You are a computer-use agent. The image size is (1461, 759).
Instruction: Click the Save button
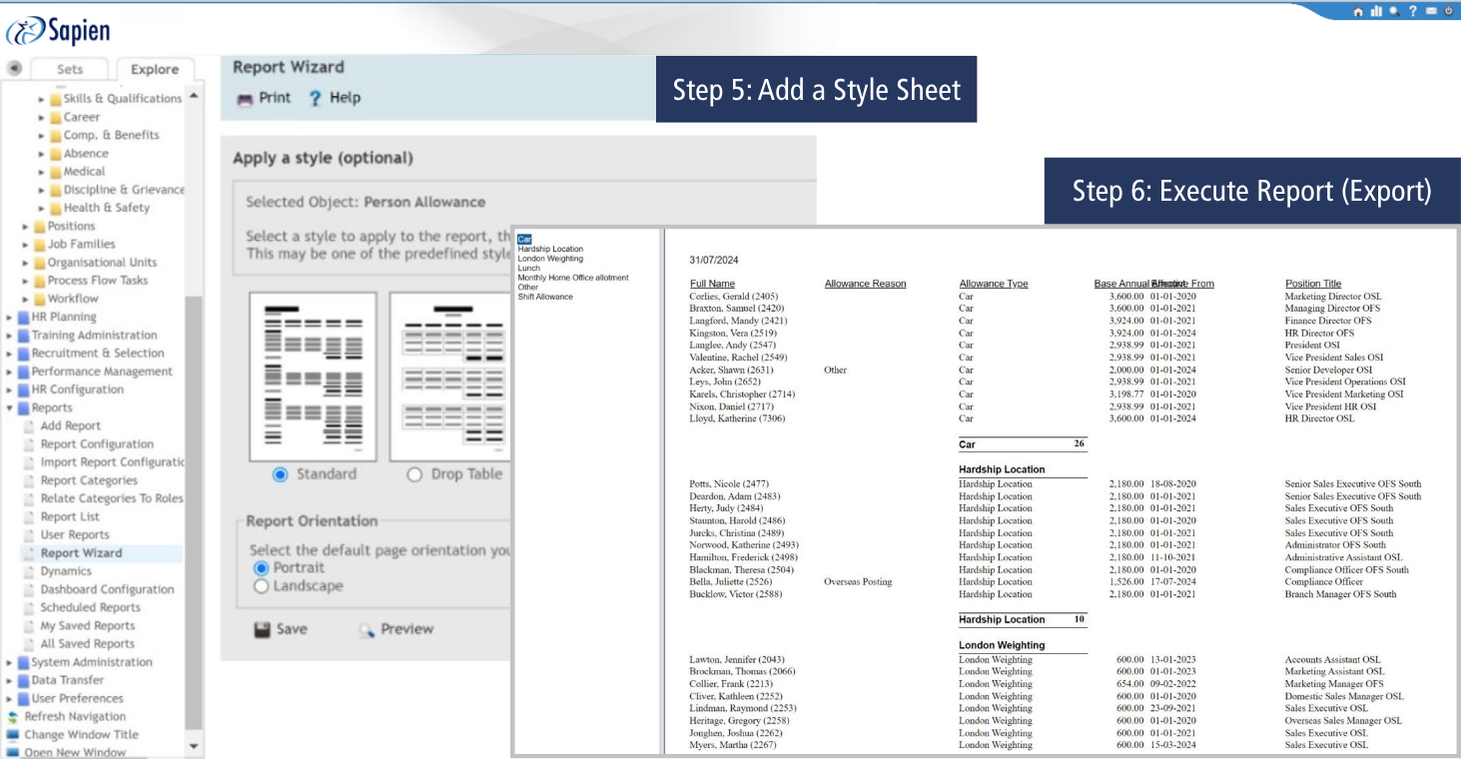click(x=280, y=629)
